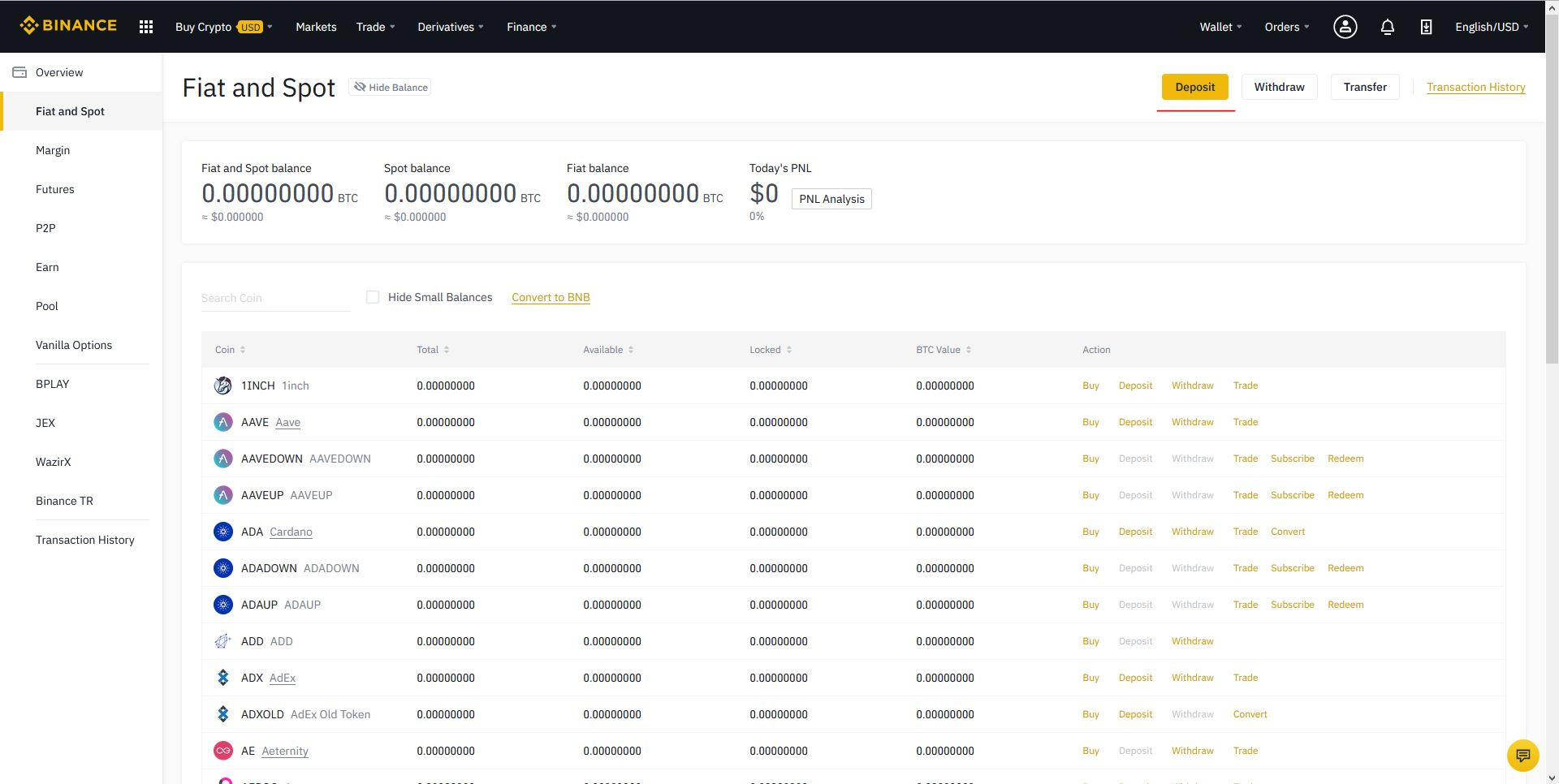Open the user account profile icon
Screen dimensions: 1559x784
1345,27
